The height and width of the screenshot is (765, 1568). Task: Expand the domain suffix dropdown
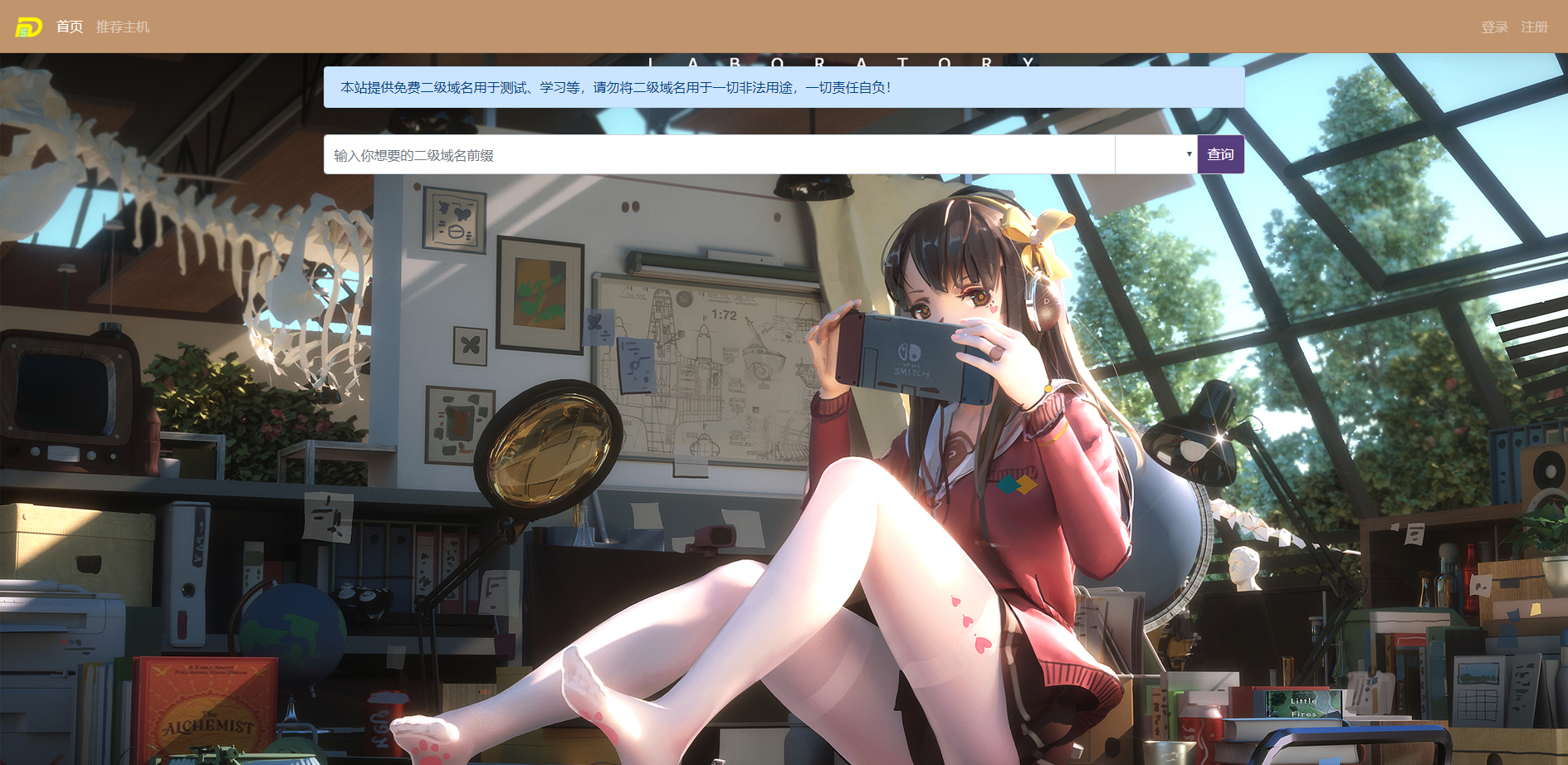(1155, 155)
